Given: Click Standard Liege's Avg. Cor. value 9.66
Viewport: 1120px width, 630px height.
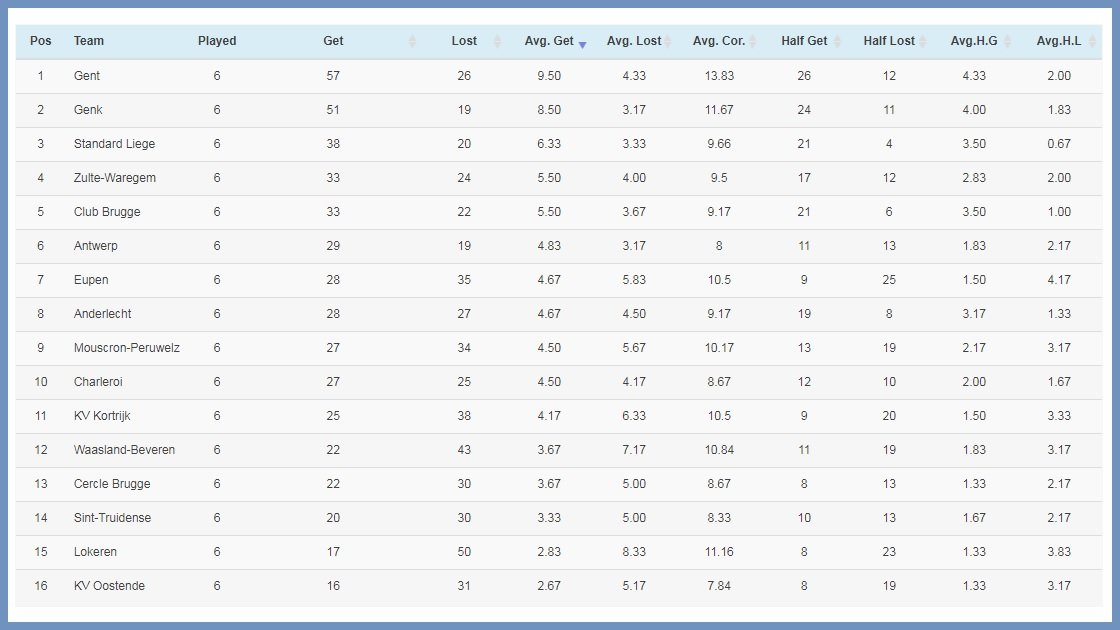Looking at the screenshot, I should pos(719,144).
